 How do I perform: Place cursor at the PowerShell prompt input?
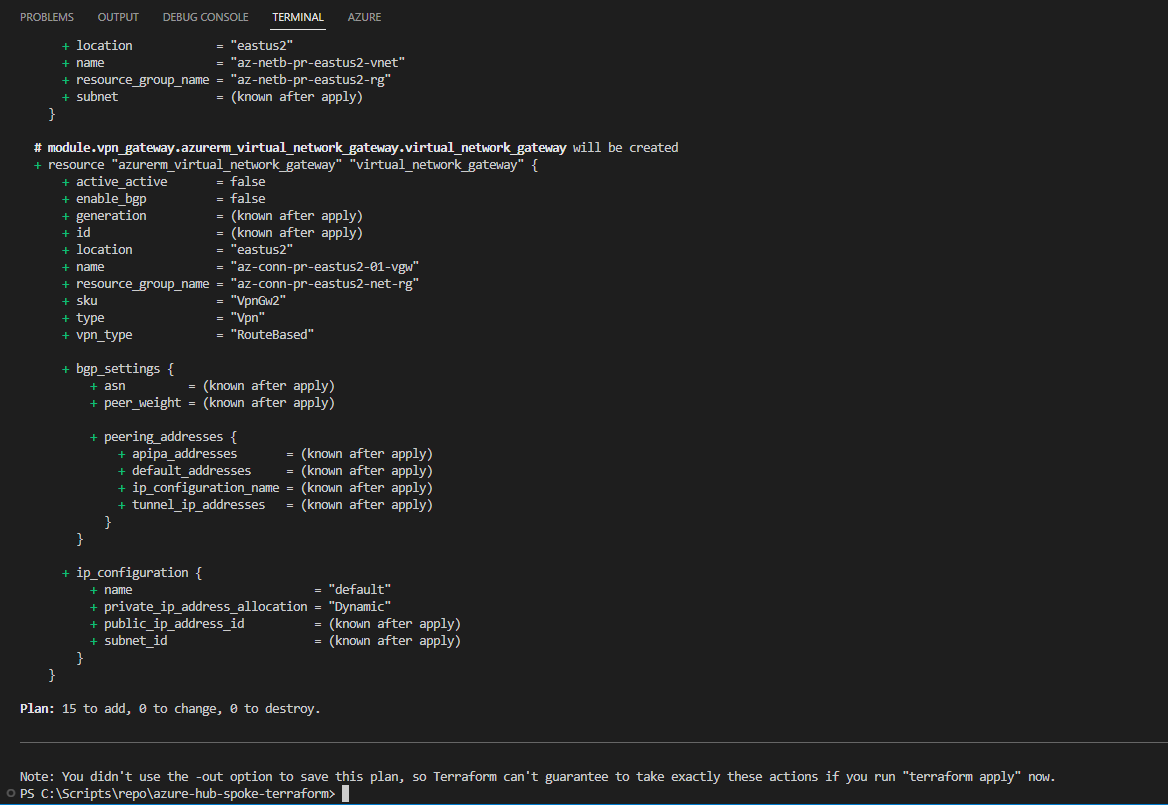[x=345, y=794]
